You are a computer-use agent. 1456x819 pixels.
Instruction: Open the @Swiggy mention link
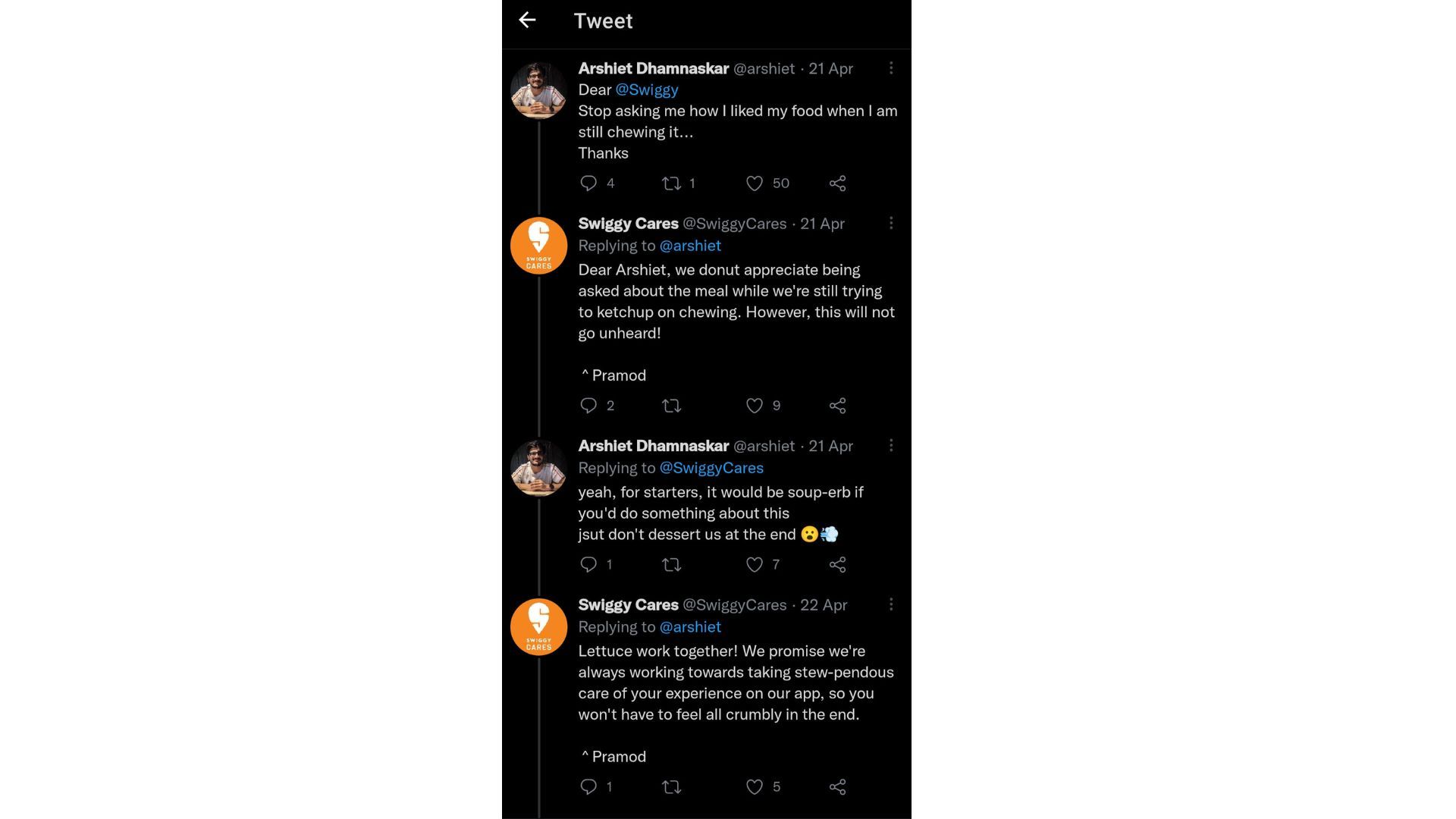tap(647, 89)
